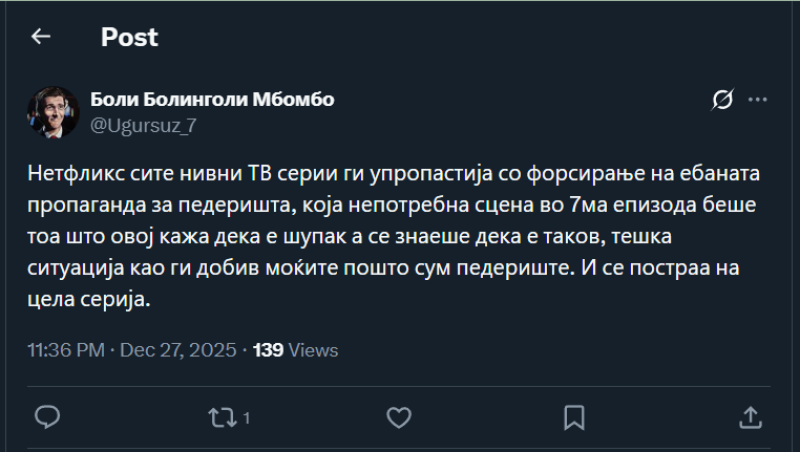Like the post with the heart
The image size is (800, 452).
pyautogui.click(x=399, y=416)
